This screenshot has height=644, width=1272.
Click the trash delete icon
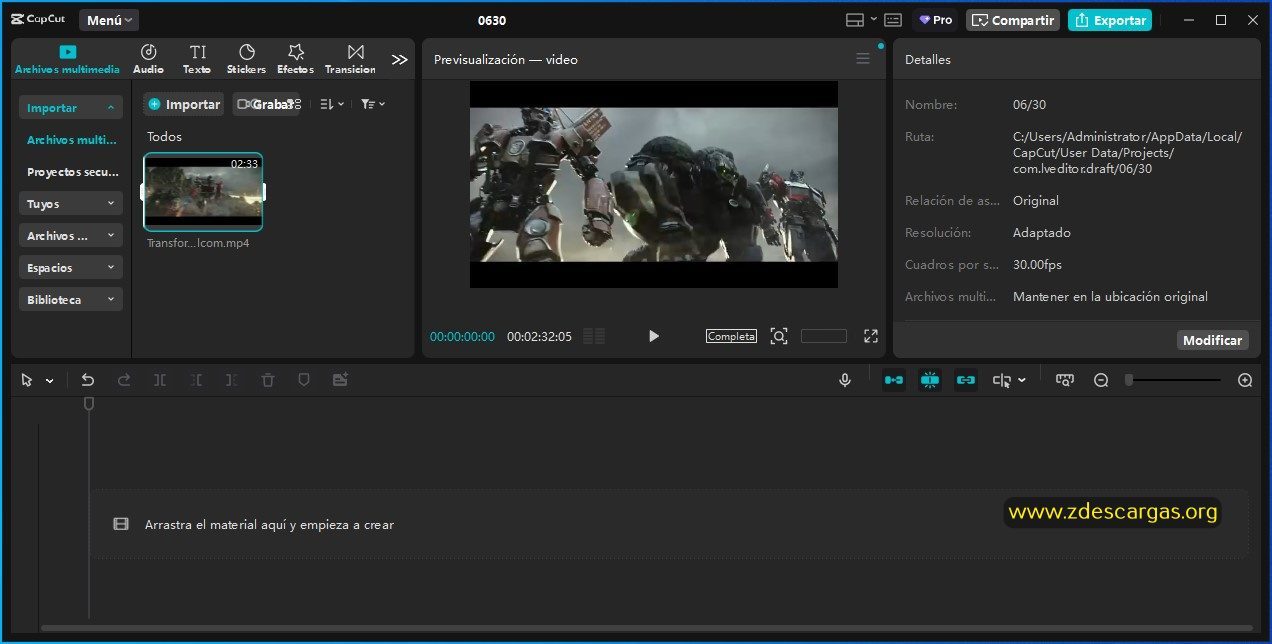point(268,380)
